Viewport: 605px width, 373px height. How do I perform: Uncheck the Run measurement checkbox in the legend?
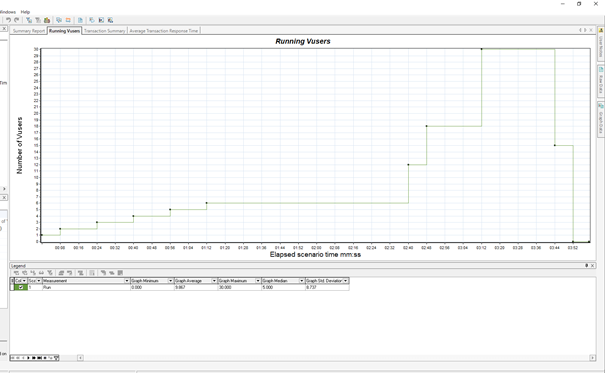[x=21, y=287]
